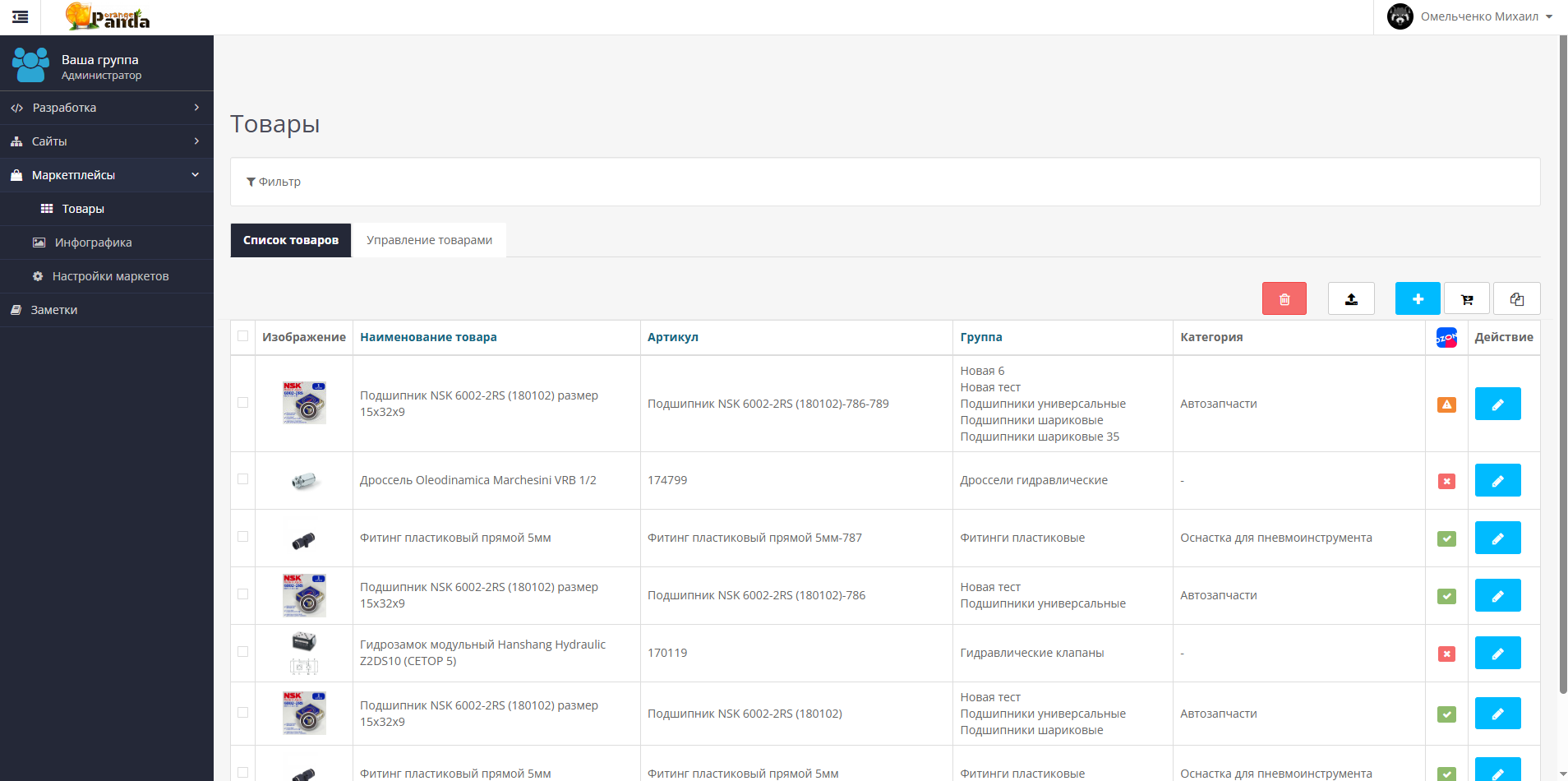Click the Ozon column header icon
Screen dimensions: 1568x781
click(1446, 337)
